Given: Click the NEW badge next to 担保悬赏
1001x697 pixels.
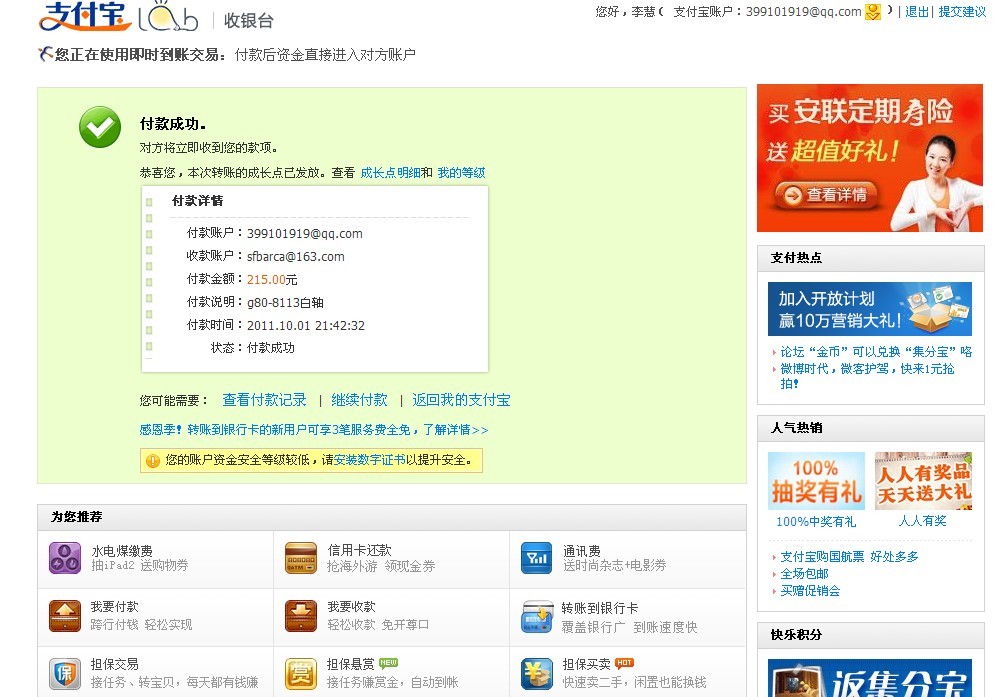Looking at the screenshot, I should click(x=388, y=663).
